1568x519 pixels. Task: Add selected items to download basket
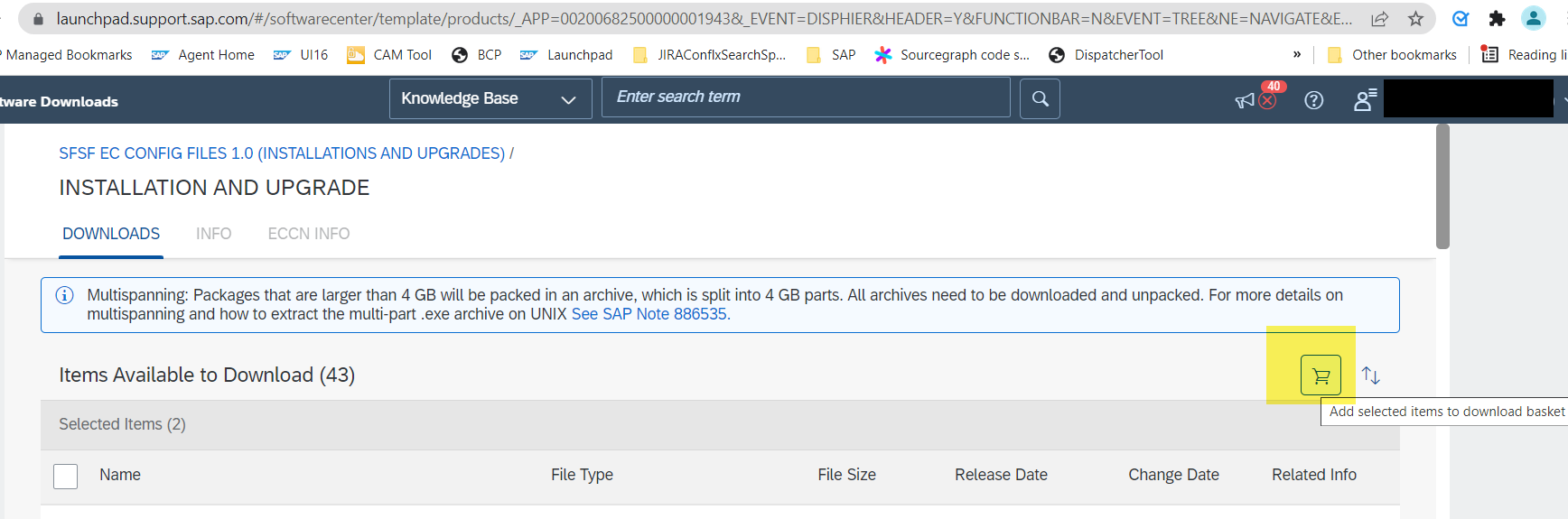click(1321, 375)
